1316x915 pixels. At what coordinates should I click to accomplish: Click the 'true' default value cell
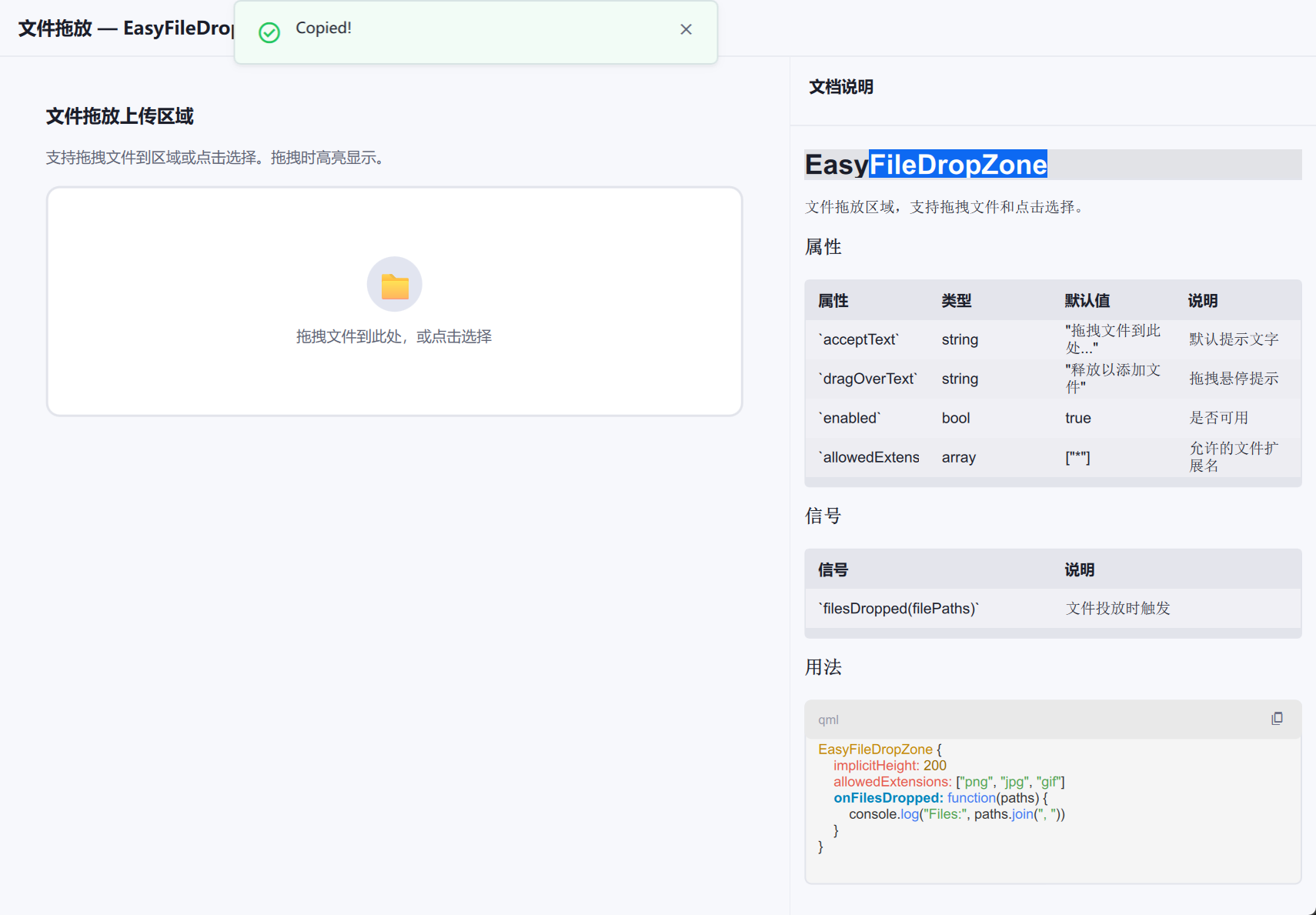click(x=1078, y=418)
